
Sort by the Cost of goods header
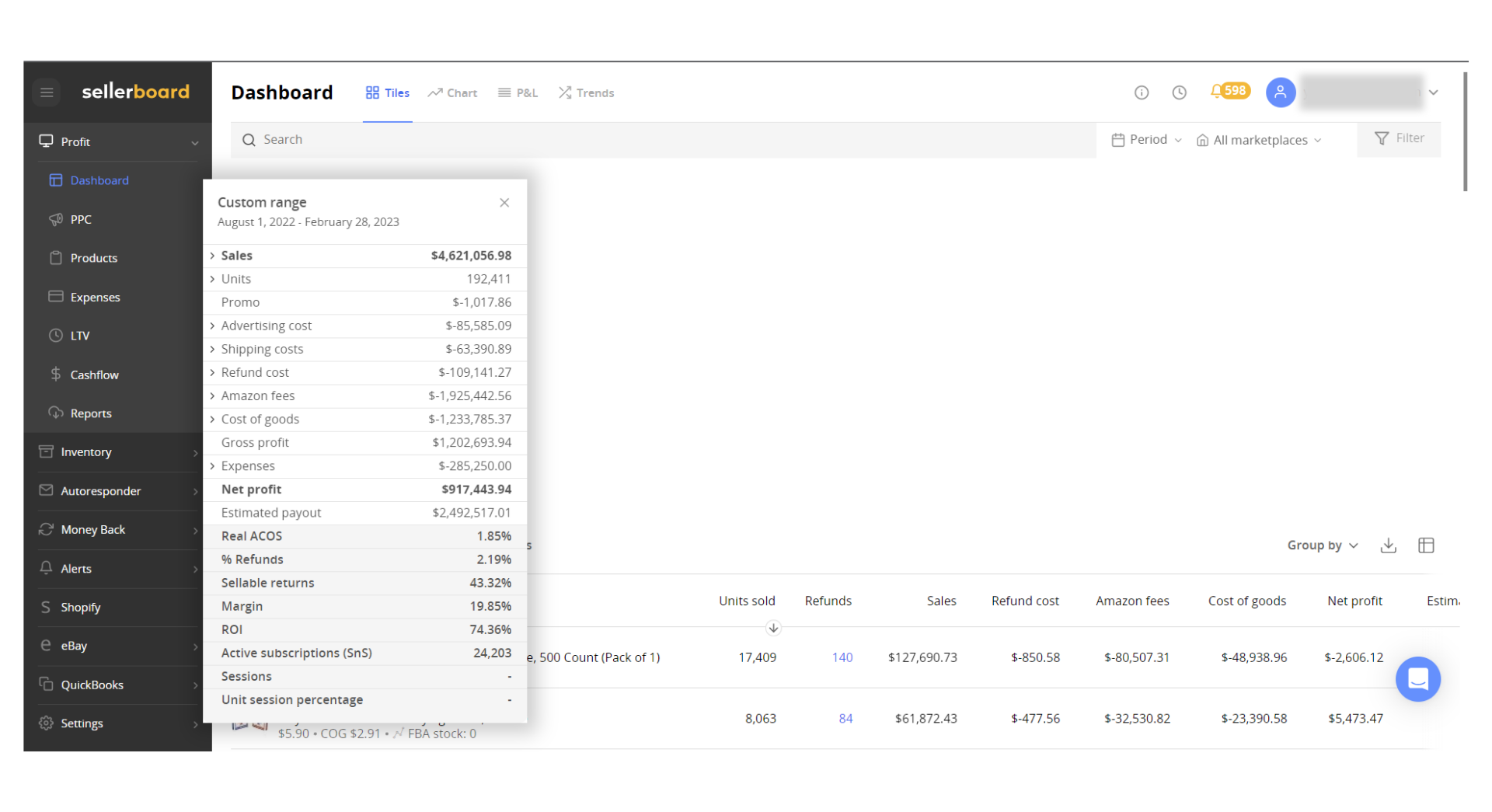tap(1246, 601)
